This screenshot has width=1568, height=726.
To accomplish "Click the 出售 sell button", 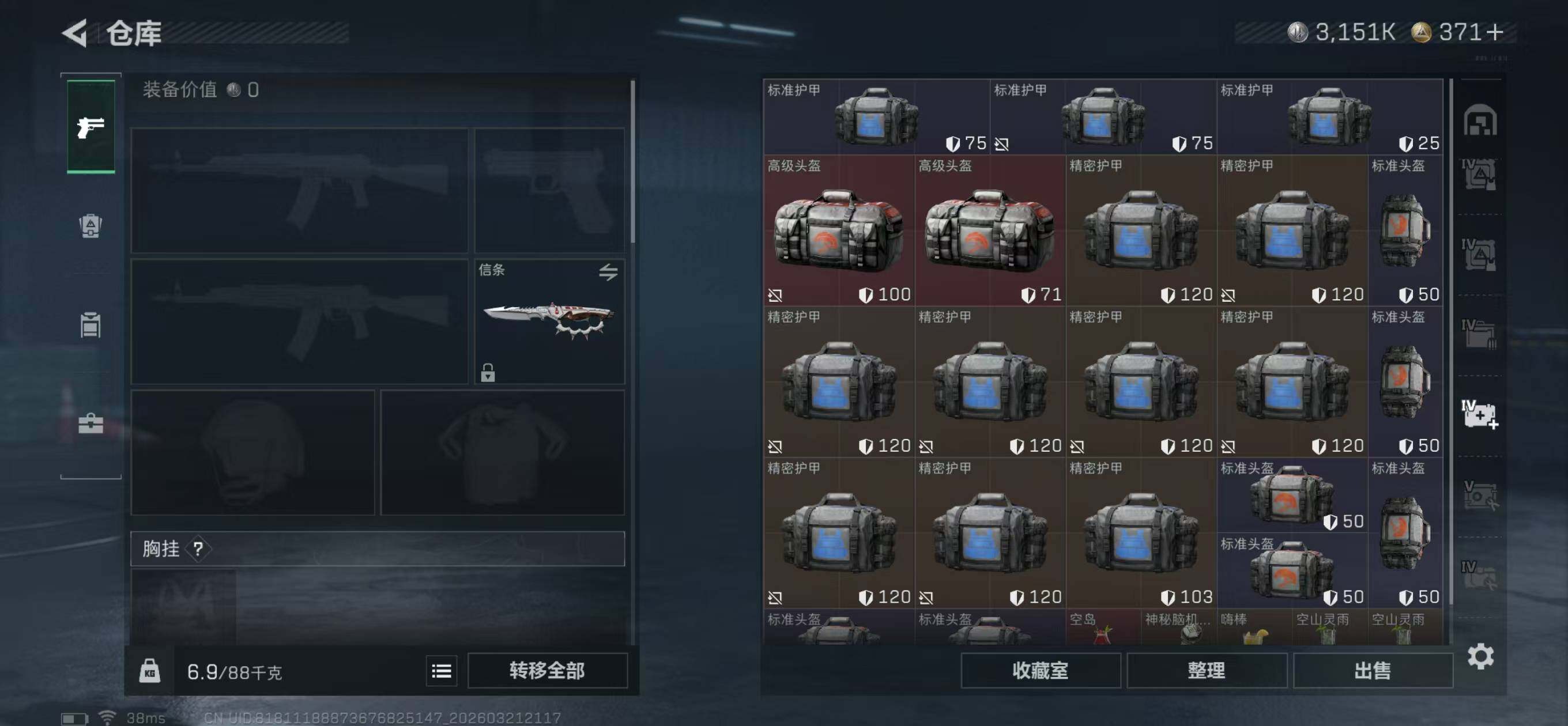I will 1373,671.
